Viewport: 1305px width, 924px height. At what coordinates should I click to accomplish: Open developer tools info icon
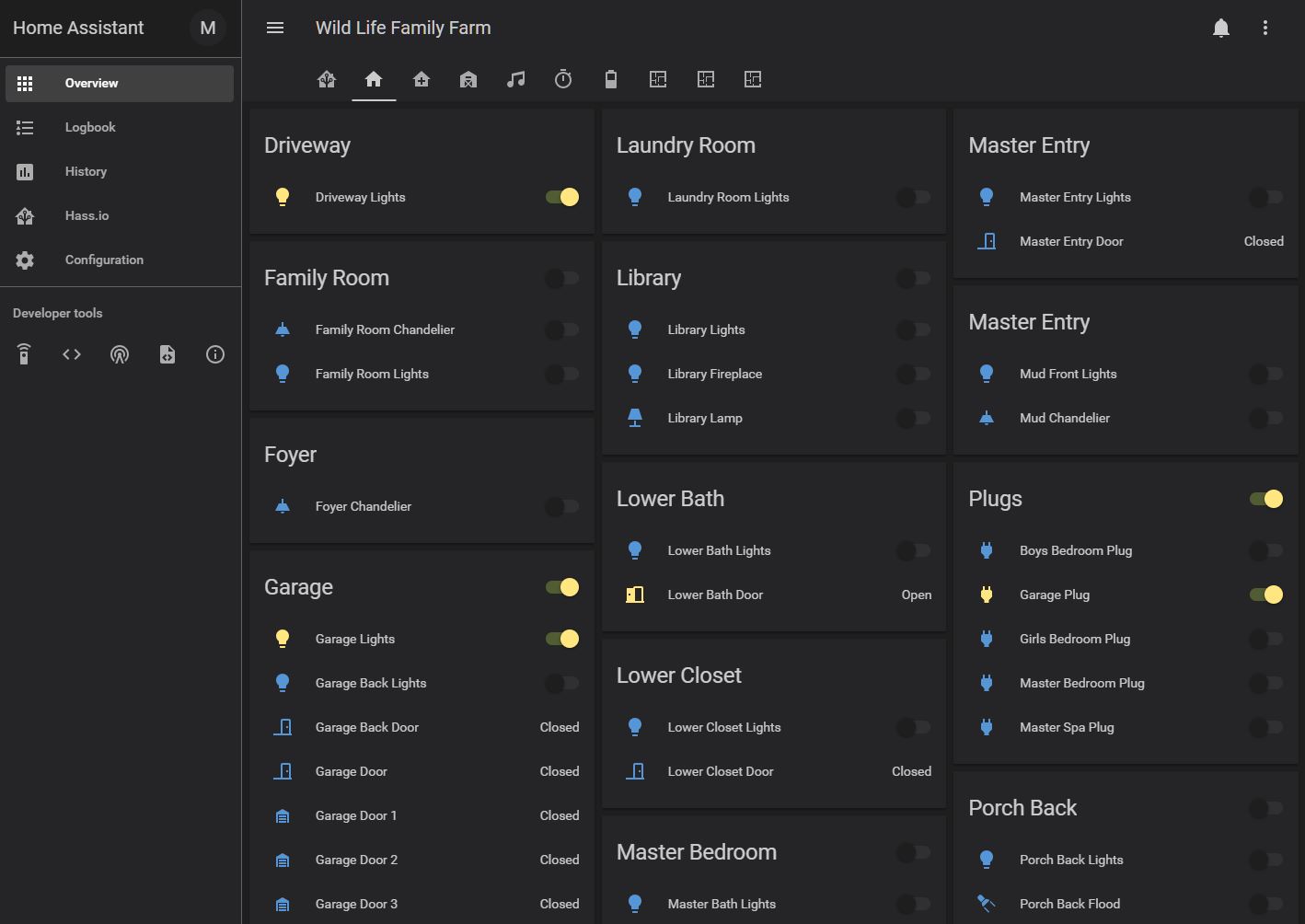[214, 354]
